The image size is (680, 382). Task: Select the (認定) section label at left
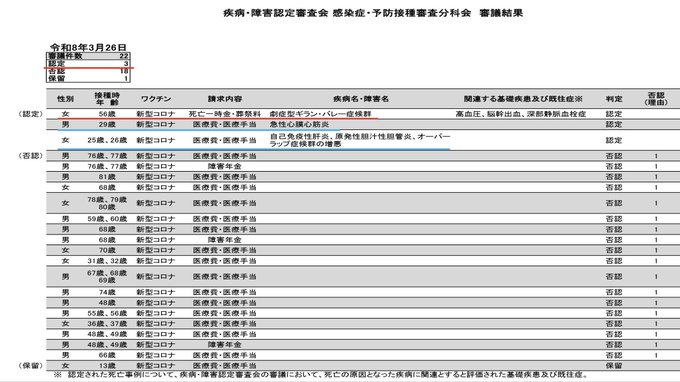coord(30,114)
